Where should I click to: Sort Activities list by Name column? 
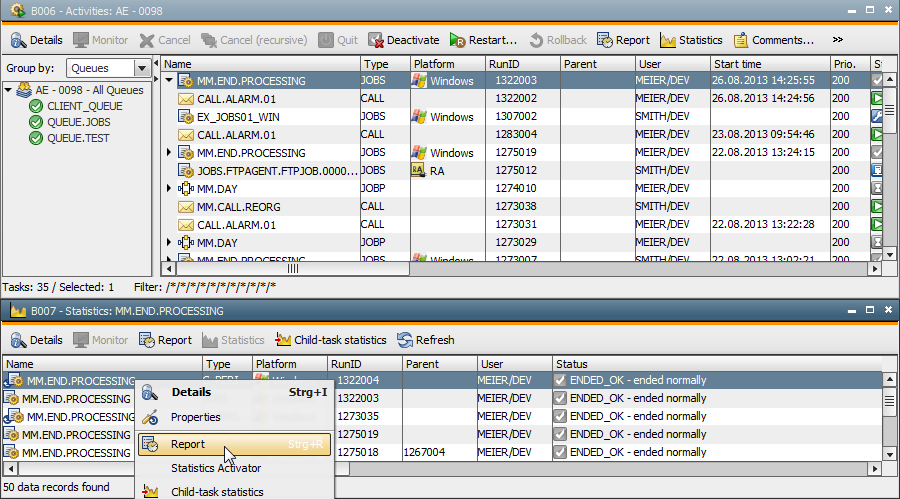click(261, 64)
